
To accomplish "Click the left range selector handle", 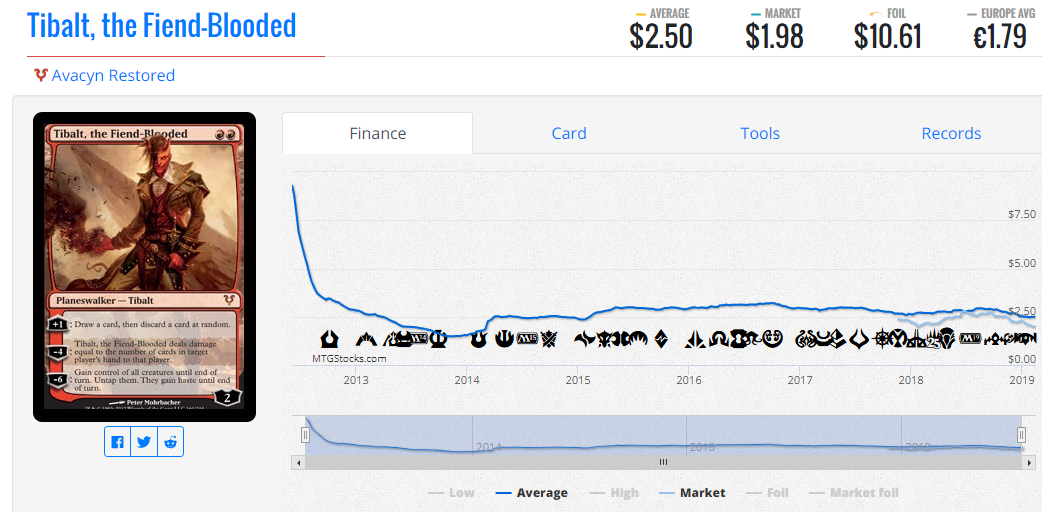I will [x=306, y=435].
